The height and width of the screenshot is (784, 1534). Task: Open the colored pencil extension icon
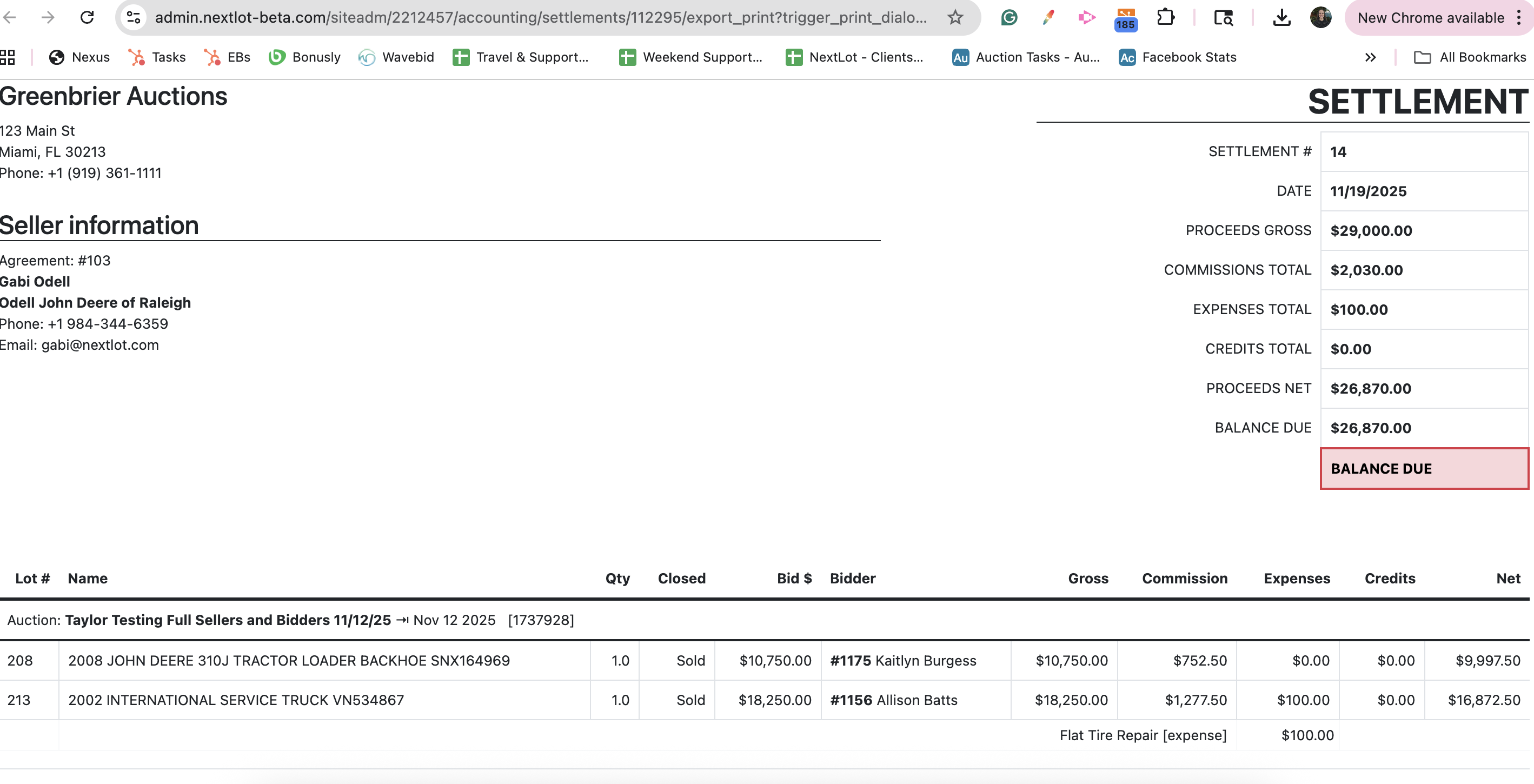[1048, 18]
